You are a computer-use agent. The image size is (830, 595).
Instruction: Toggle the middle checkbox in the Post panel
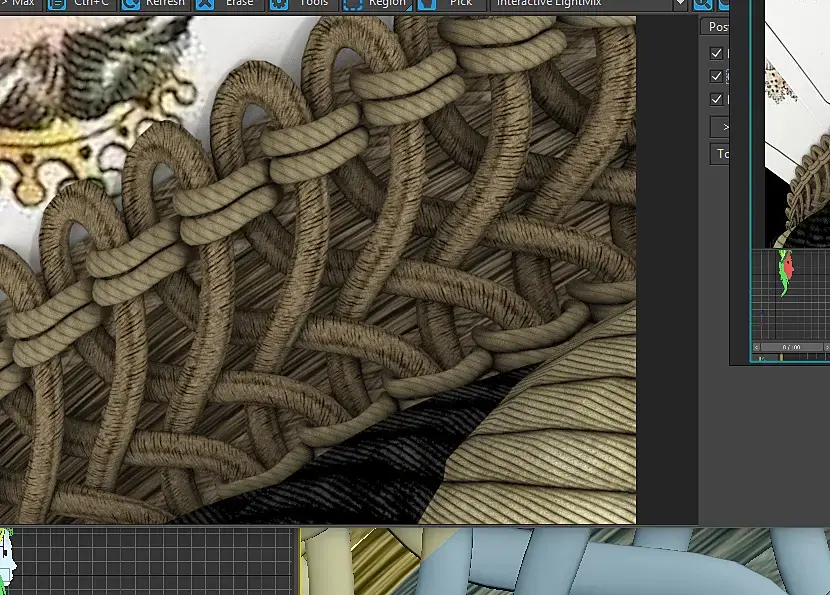[x=716, y=76]
